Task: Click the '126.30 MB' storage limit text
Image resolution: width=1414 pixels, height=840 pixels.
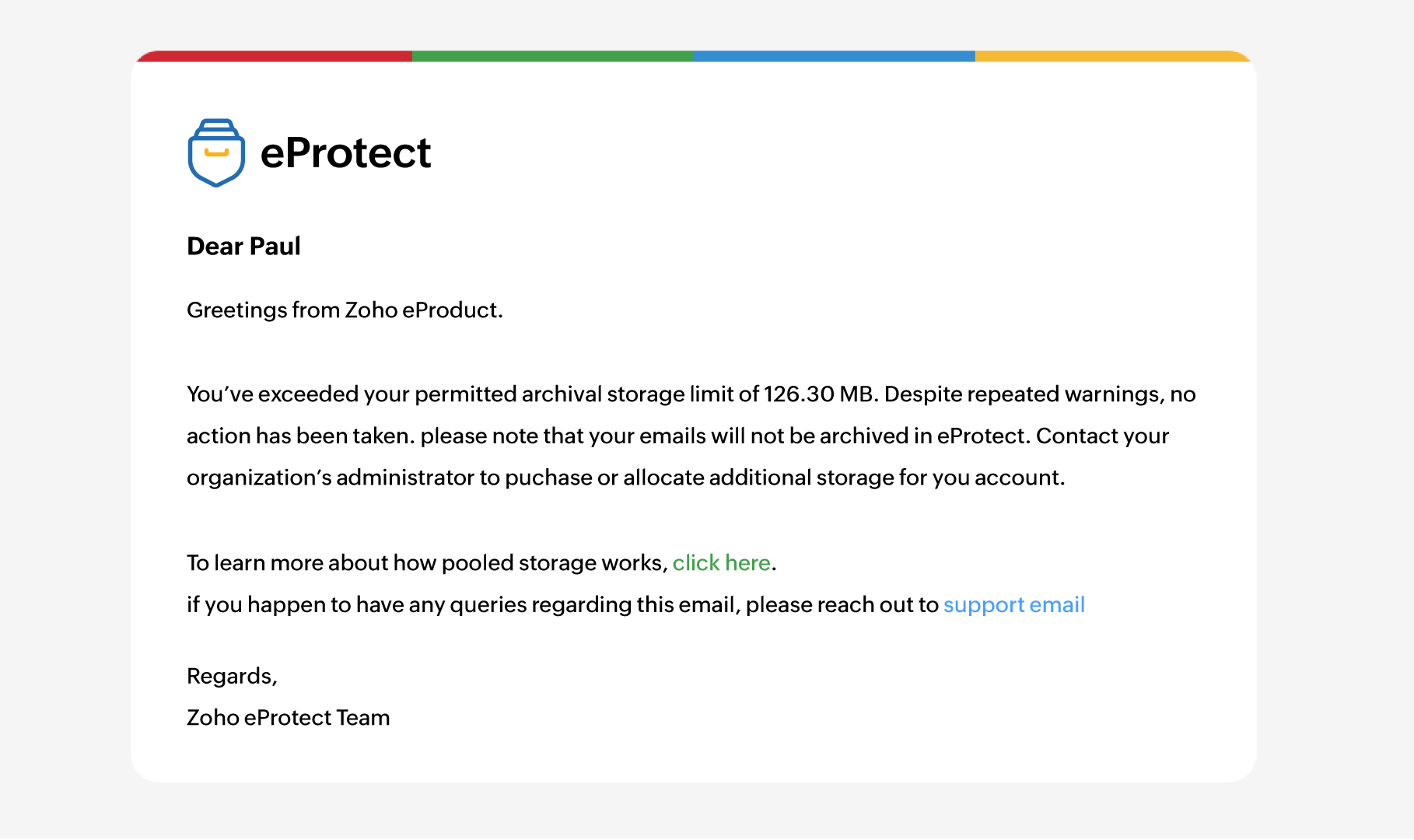Action: (x=820, y=394)
